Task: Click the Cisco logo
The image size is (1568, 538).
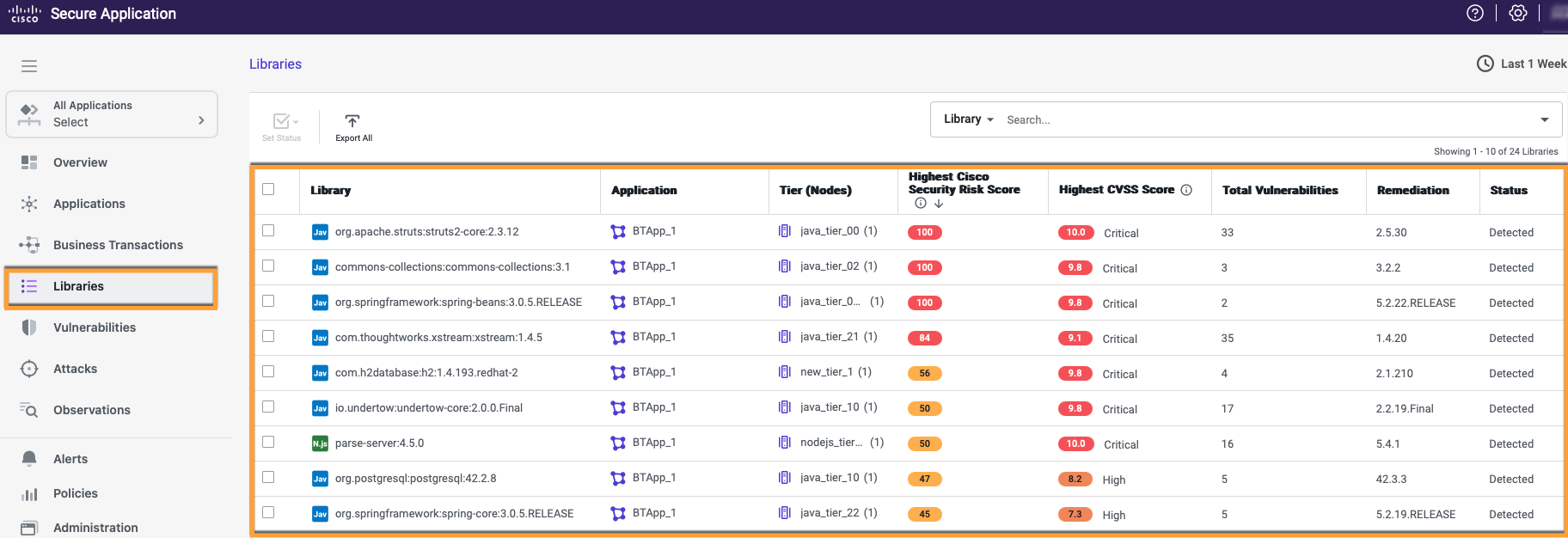Action: (24, 14)
